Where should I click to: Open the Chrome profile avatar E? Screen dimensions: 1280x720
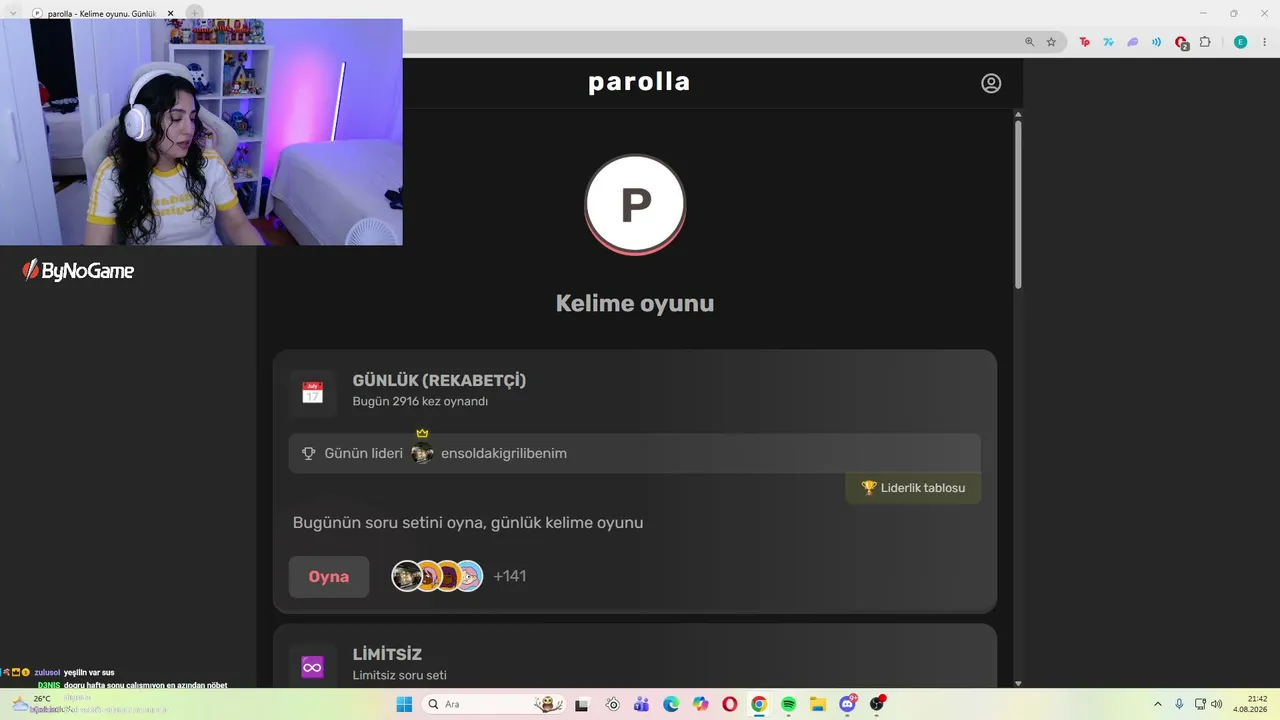pos(1240,42)
